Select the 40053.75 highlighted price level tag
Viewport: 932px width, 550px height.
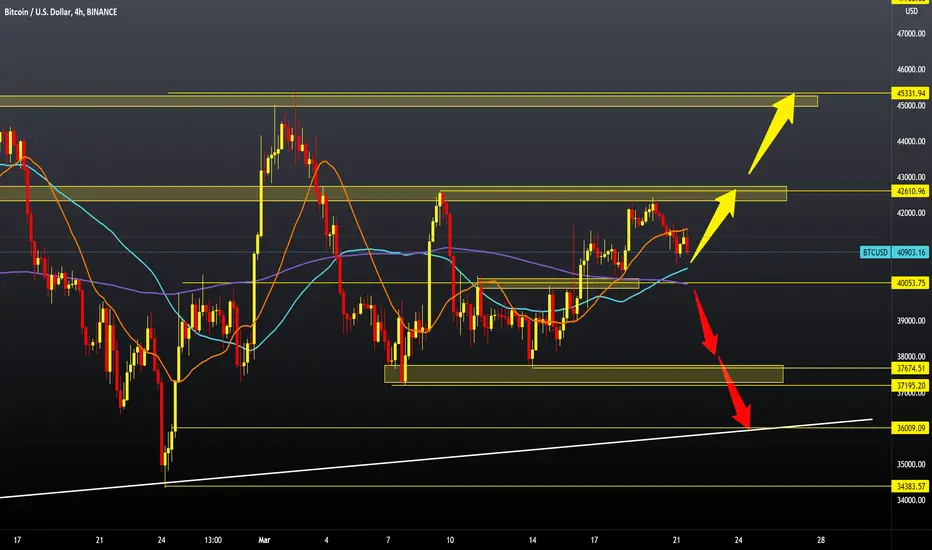pos(911,283)
